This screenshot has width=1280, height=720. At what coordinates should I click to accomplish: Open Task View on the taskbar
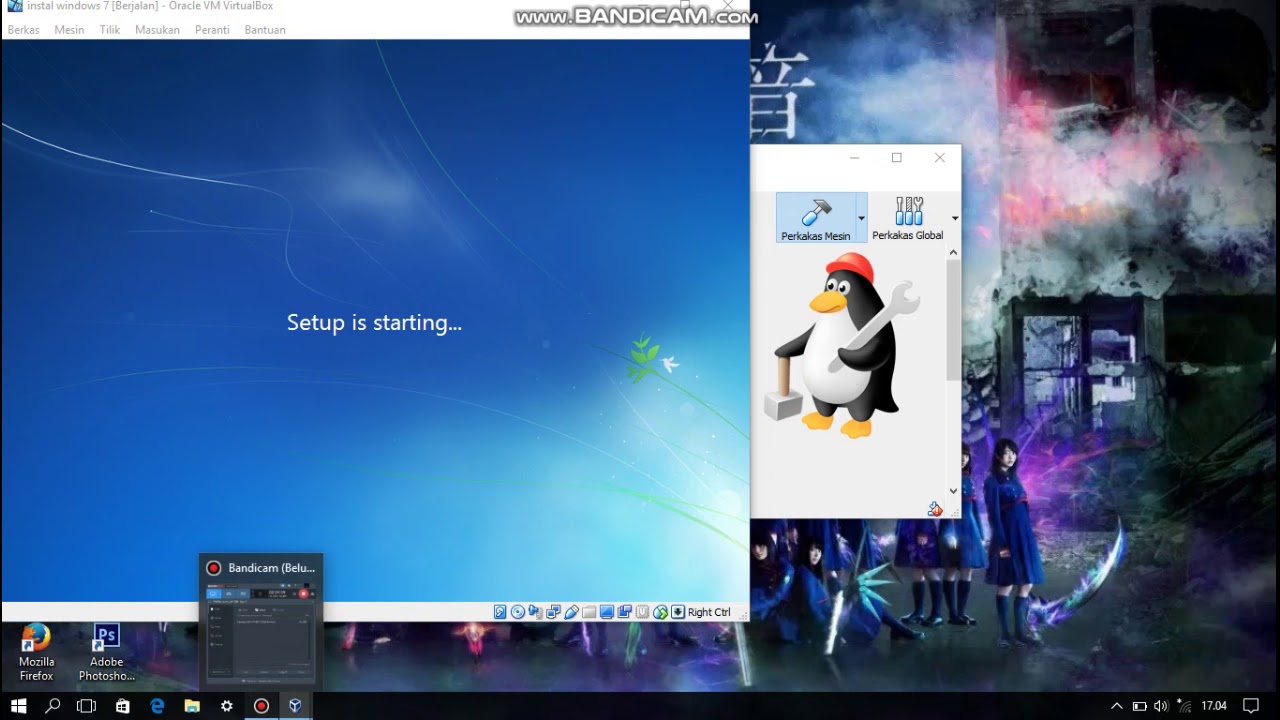87,706
